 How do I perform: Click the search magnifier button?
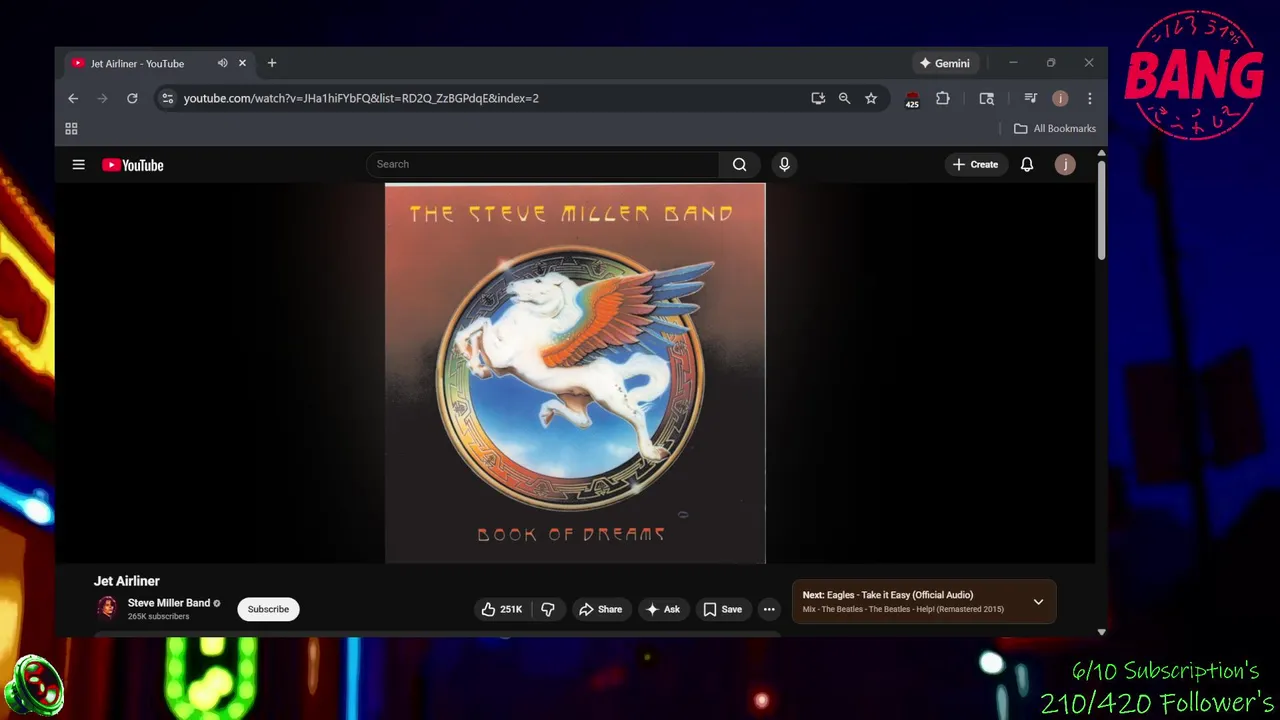coord(739,164)
